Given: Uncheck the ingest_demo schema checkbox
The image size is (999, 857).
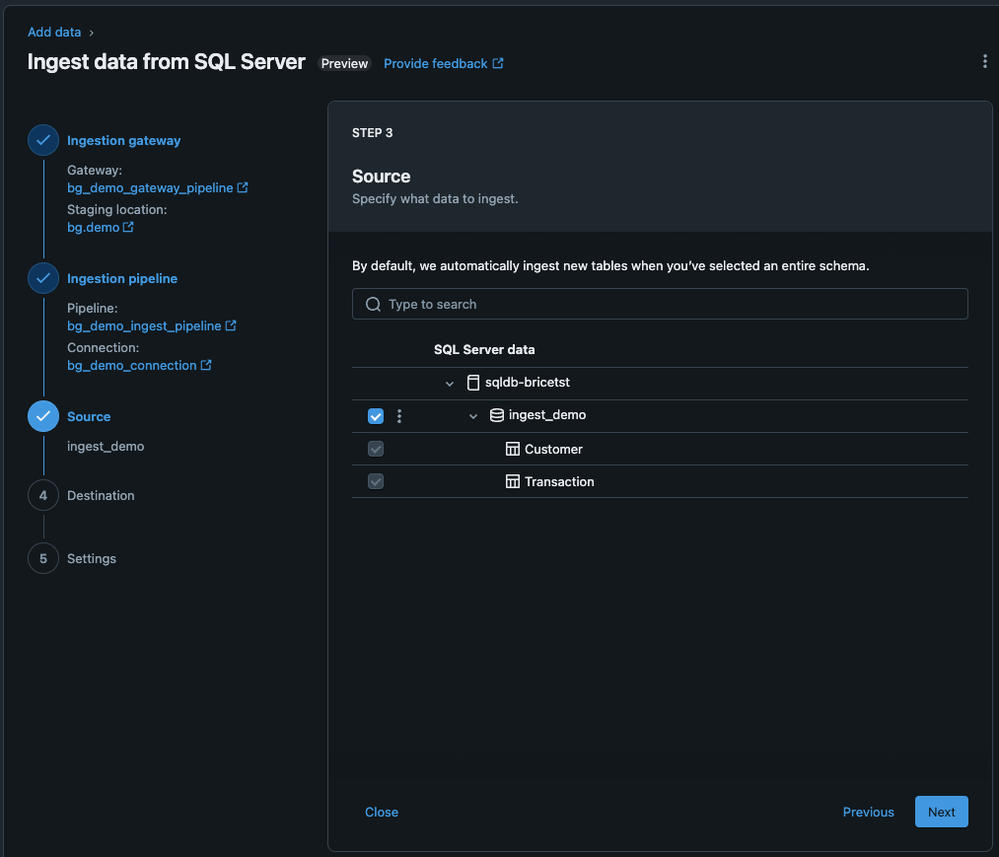Looking at the screenshot, I should [x=376, y=416].
